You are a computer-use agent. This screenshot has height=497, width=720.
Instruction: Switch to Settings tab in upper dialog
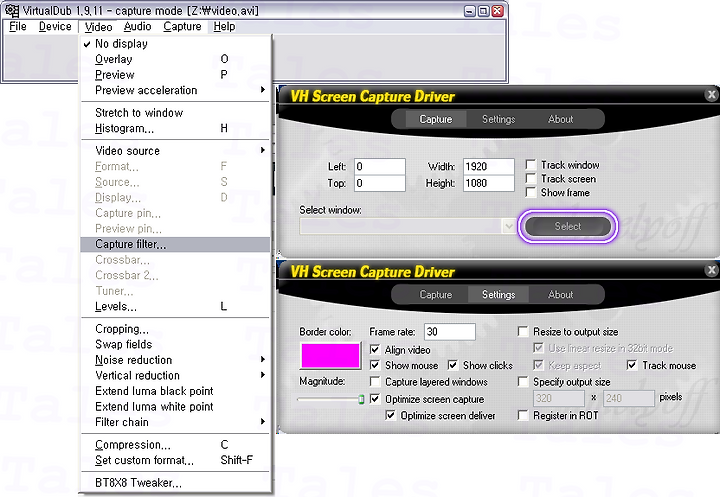click(498, 119)
